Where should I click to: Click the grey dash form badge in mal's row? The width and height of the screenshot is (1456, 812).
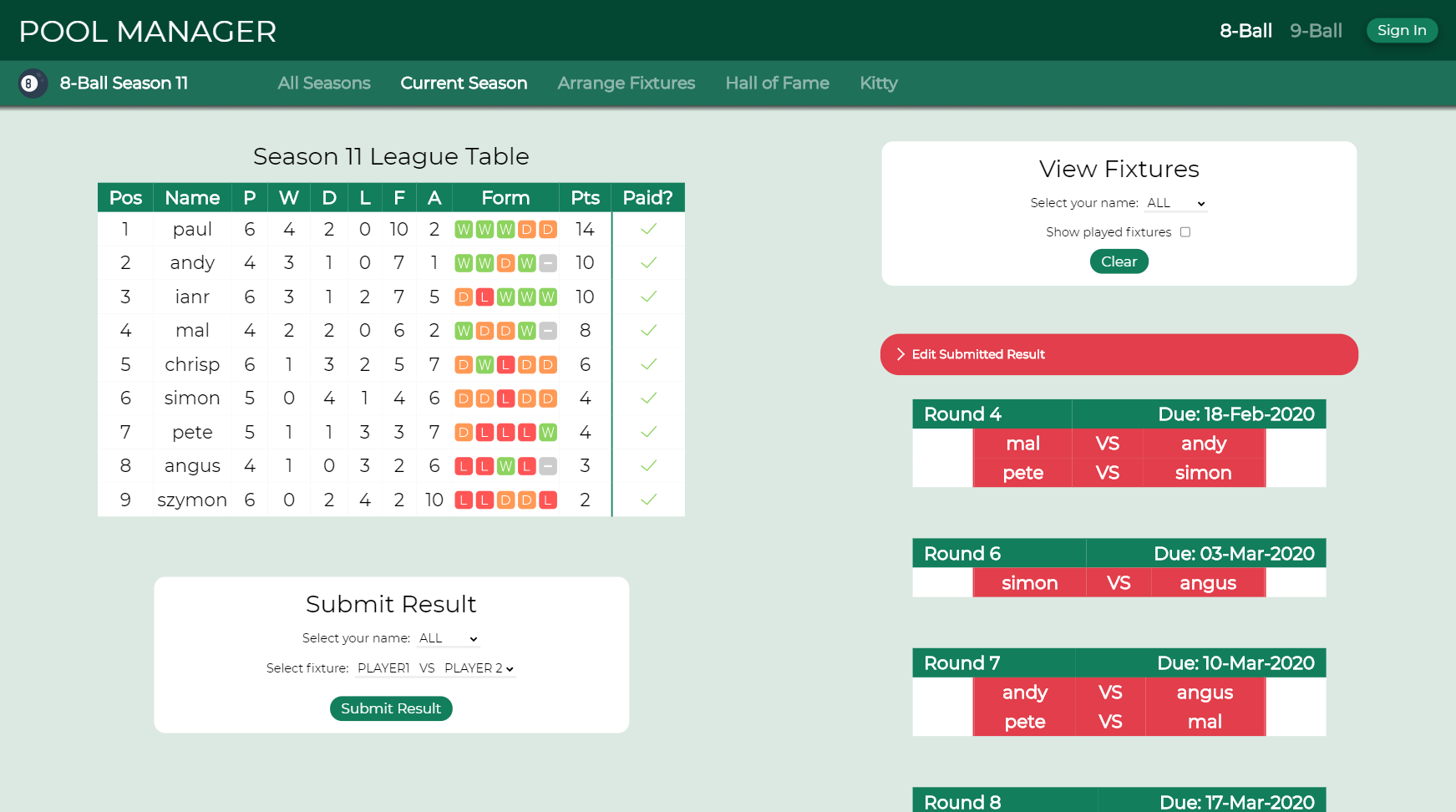pyautogui.click(x=547, y=331)
